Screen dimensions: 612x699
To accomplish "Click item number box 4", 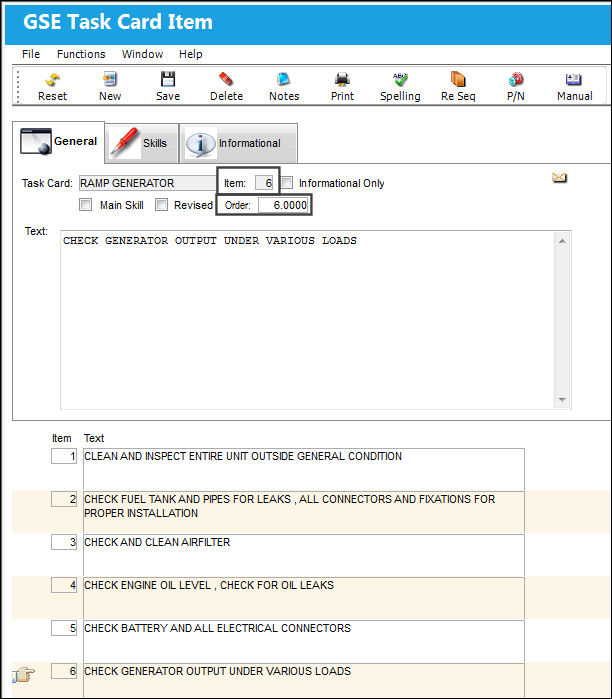I will coord(64,585).
